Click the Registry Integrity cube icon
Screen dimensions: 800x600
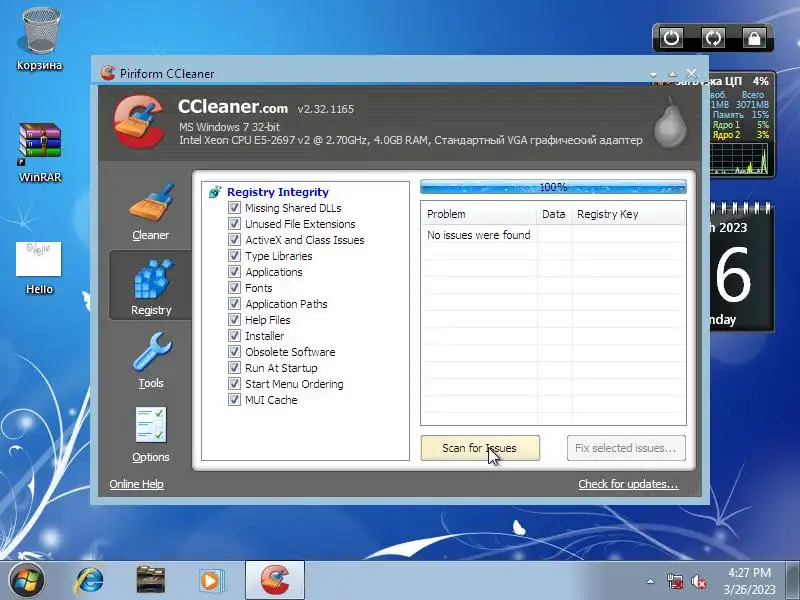coord(215,192)
